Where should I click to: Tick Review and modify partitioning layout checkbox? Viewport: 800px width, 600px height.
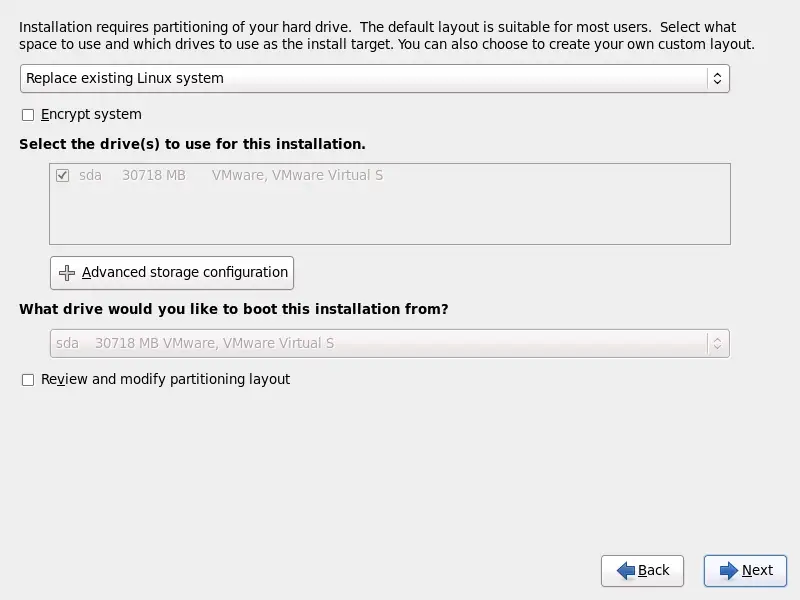pos(28,380)
